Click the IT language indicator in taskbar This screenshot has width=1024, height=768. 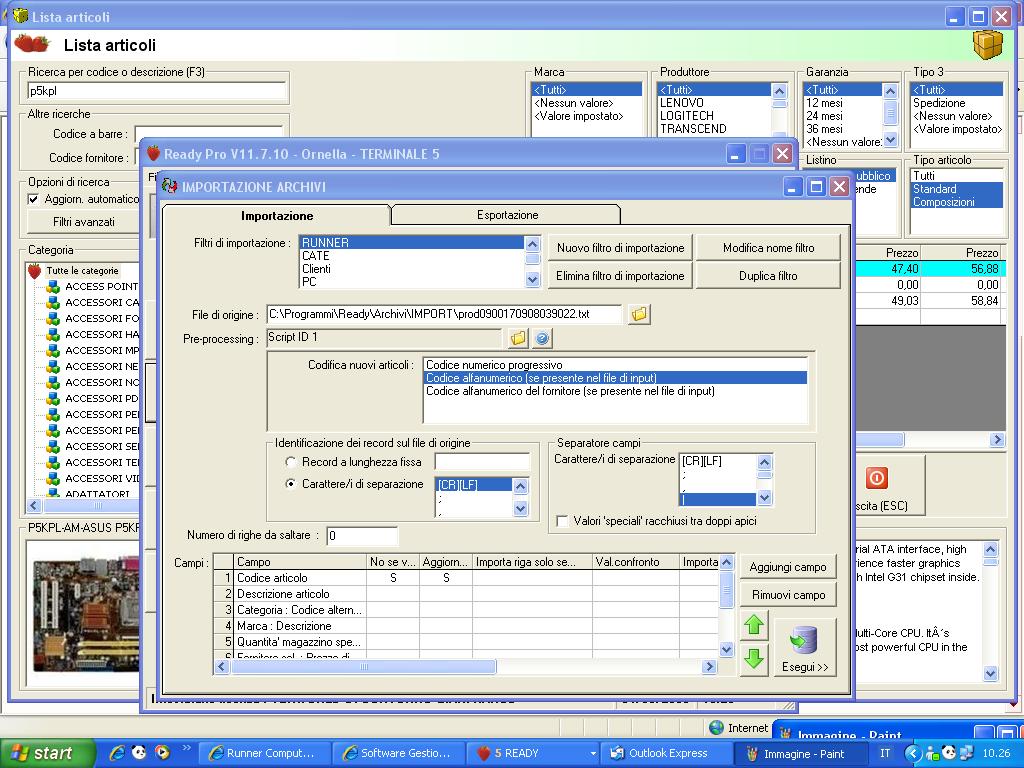pos(885,753)
